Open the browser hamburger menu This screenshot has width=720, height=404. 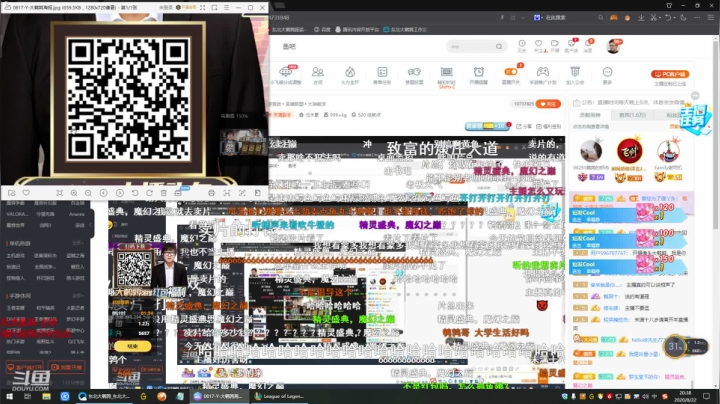click(710, 17)
